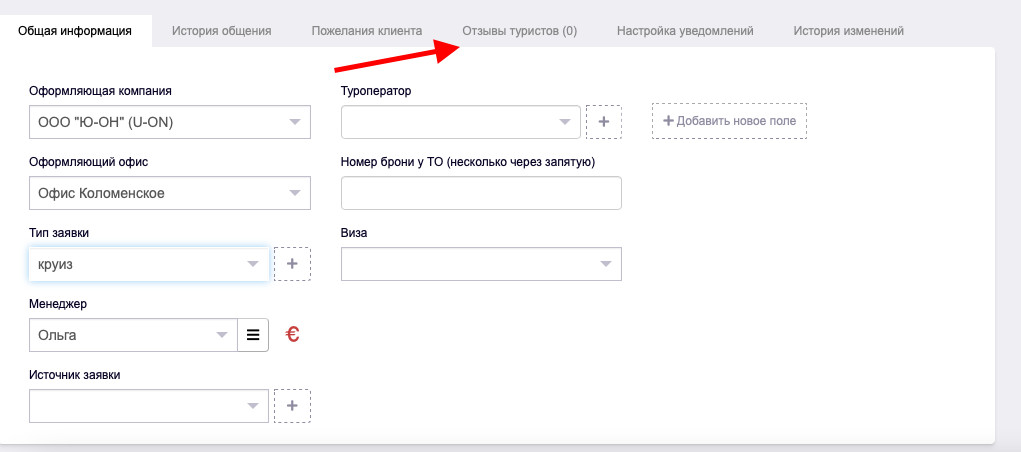This screenshot has width=1021, height=452.
Task: Click the plus icon beside Тип заявки
Action: (x=292, y=264)
